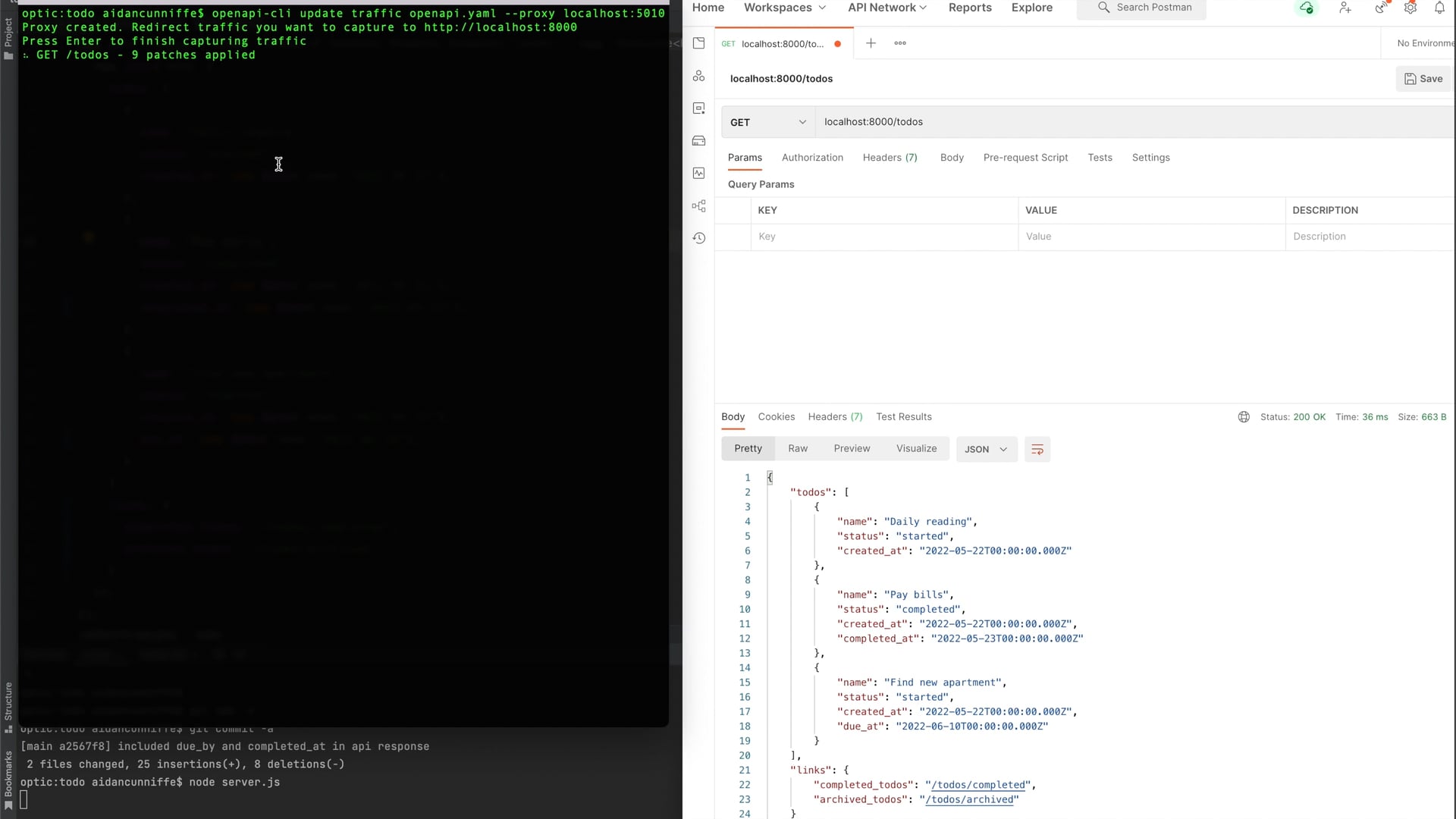Switch response view to Raw

pos(797,448)
